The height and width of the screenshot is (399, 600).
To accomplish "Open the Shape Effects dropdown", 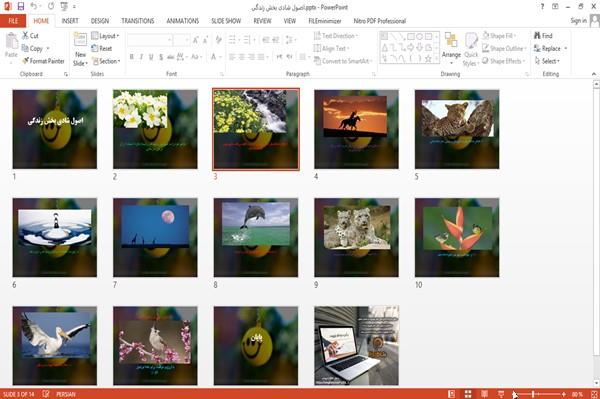I will point(503,61).
